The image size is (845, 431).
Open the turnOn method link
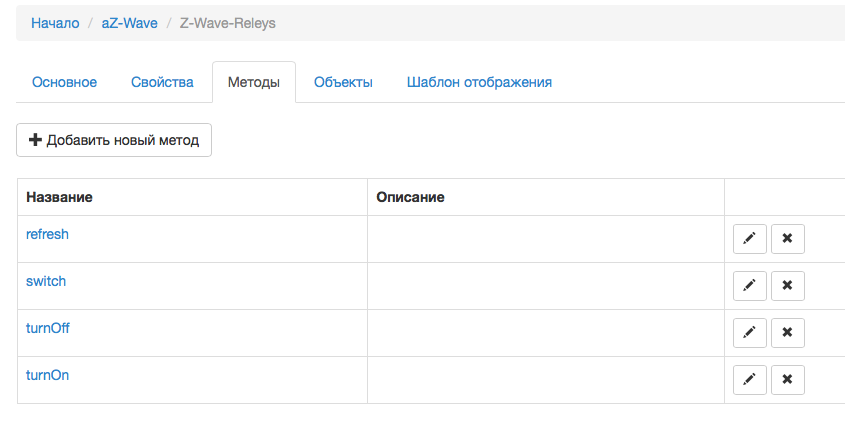47,375
